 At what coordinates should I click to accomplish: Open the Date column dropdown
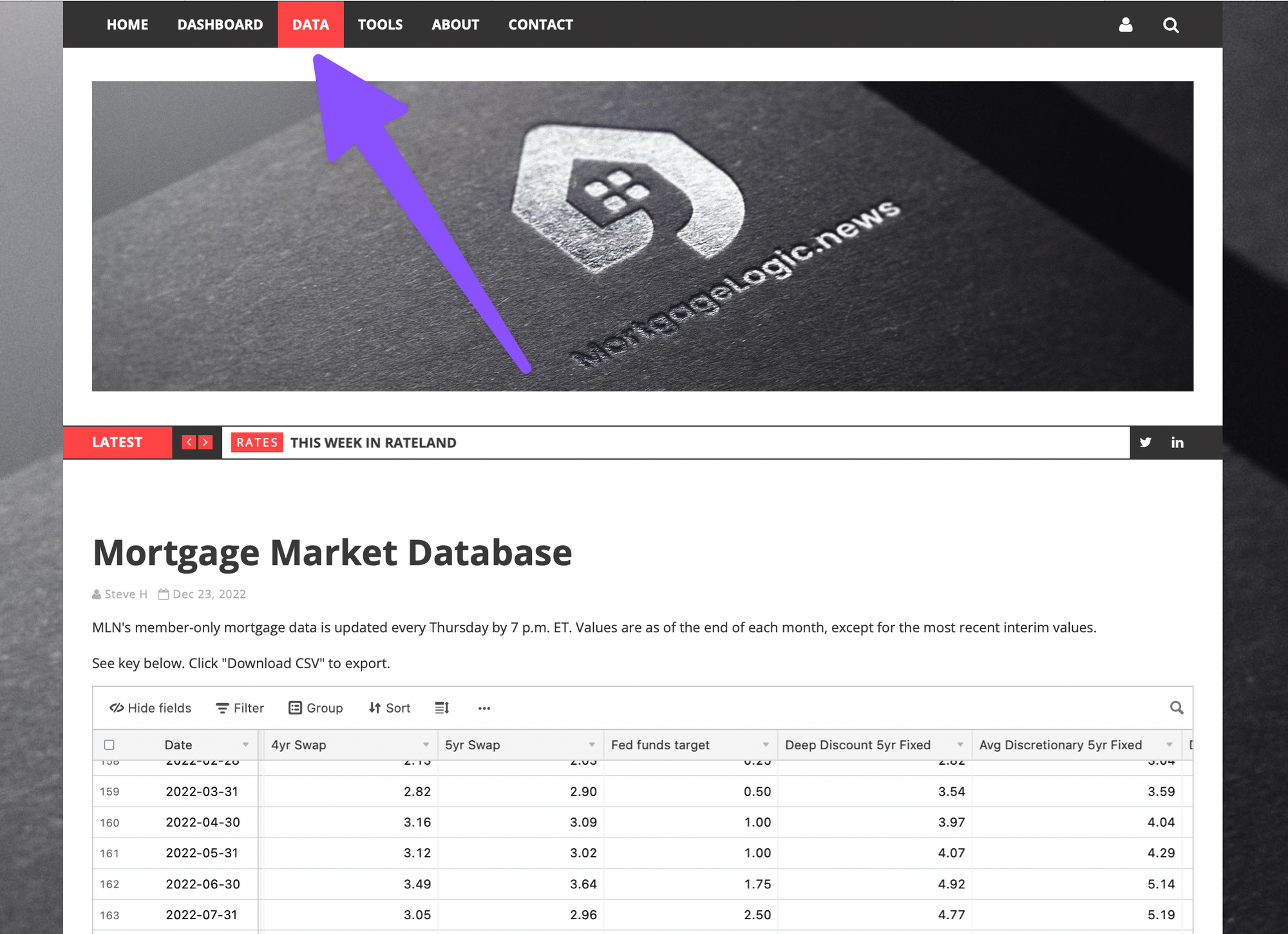coord(246,745)
